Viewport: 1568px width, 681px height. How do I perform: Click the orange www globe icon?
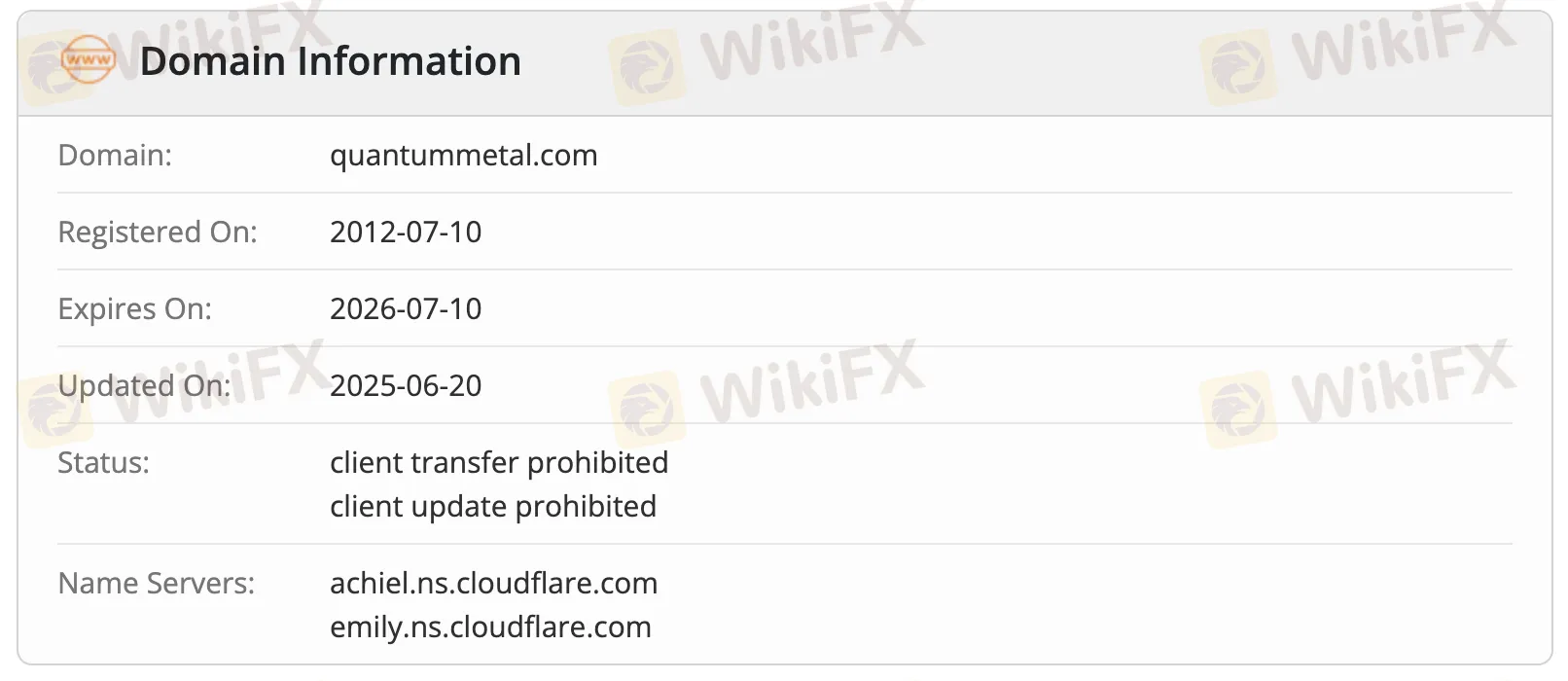88,60
